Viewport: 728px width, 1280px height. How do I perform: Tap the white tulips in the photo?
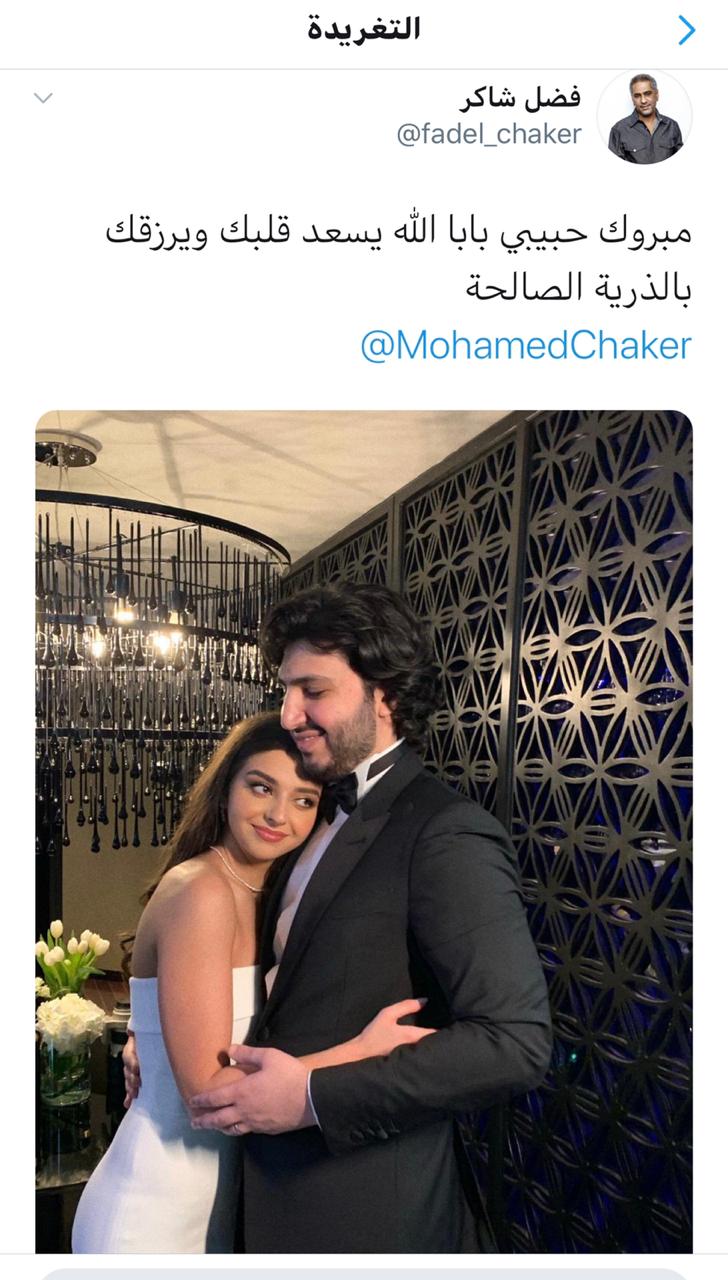72,956
